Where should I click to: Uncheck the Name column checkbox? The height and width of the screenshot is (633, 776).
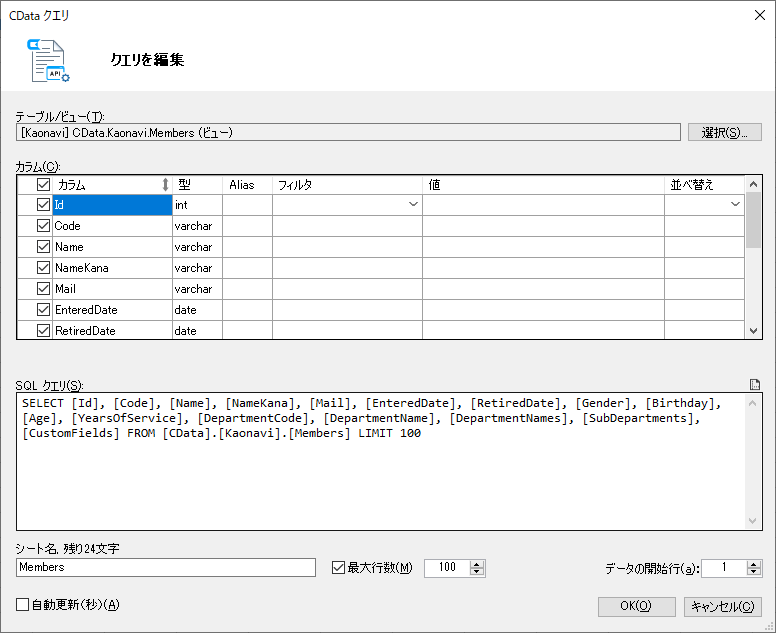tap(44, 246)
